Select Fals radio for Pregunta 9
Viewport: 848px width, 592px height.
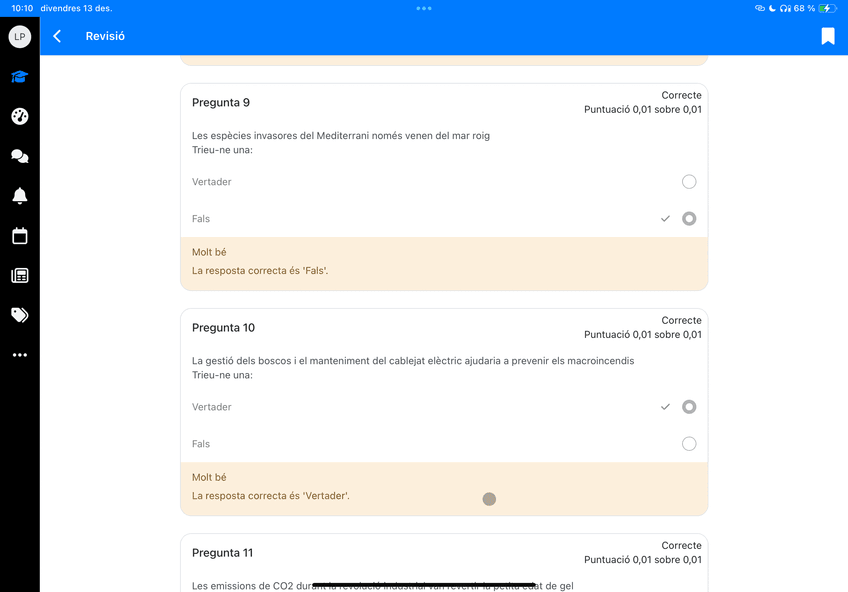[x=689, y=218]
